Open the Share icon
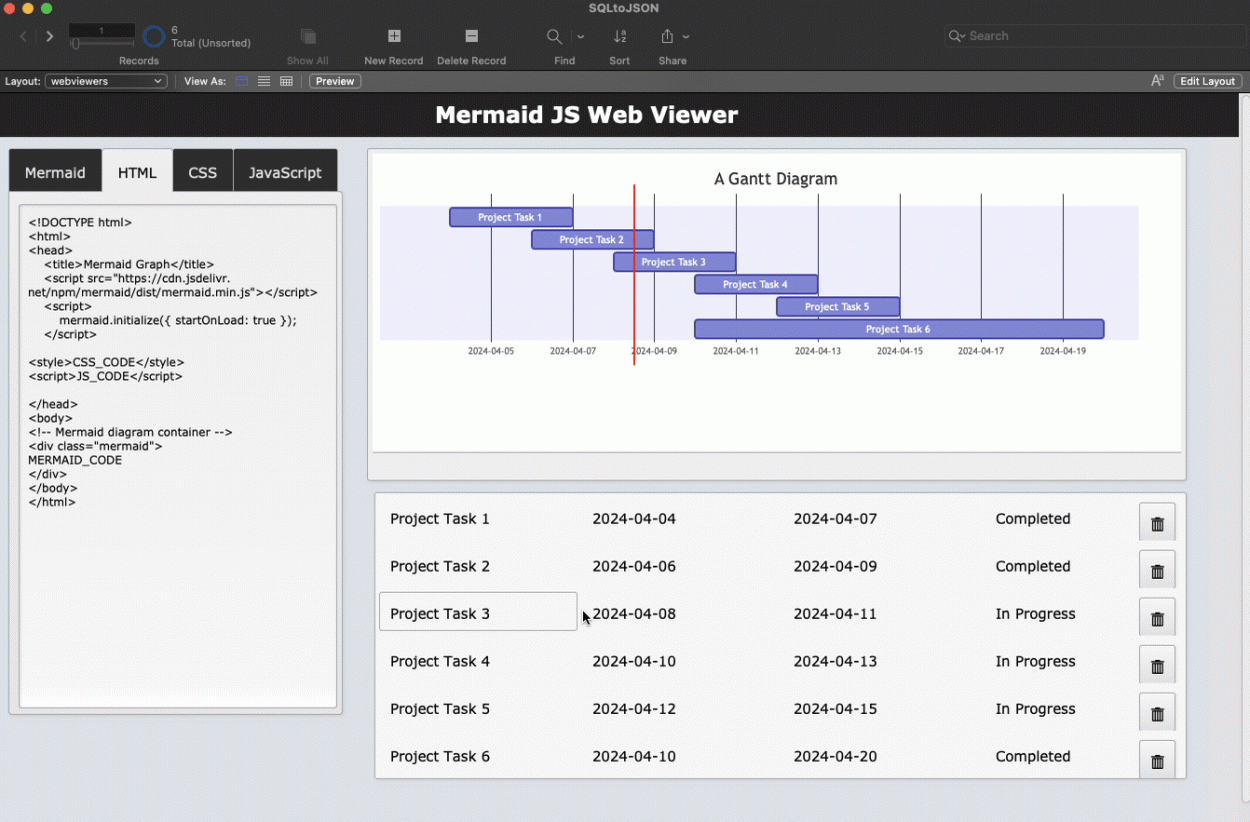 click(x=668, y=36)
